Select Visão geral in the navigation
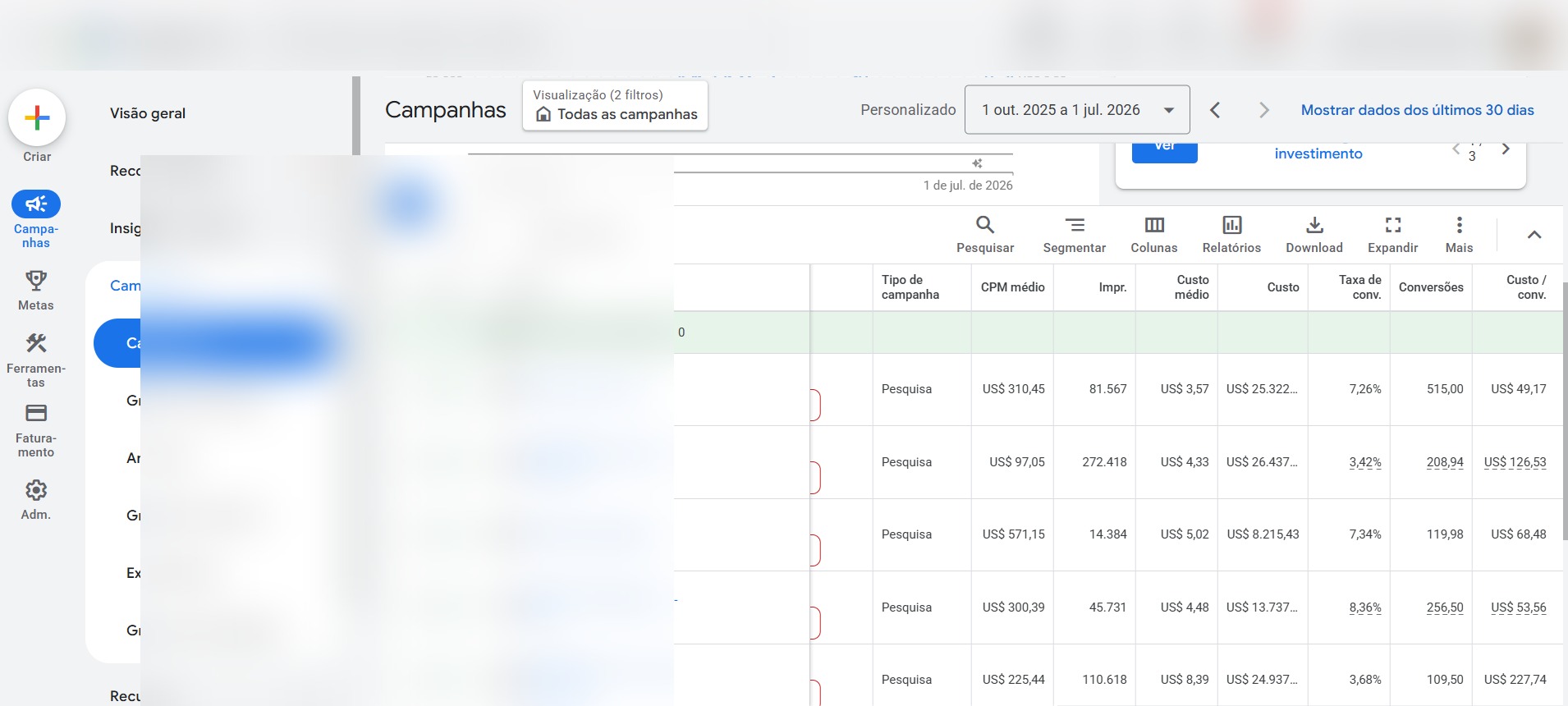 tap(148, 113)
